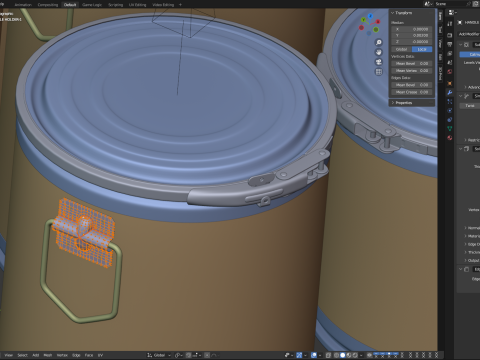The width and height of the screenshot is (480, 360).
Task: Open the Tool properties tab
Action: 450,24
